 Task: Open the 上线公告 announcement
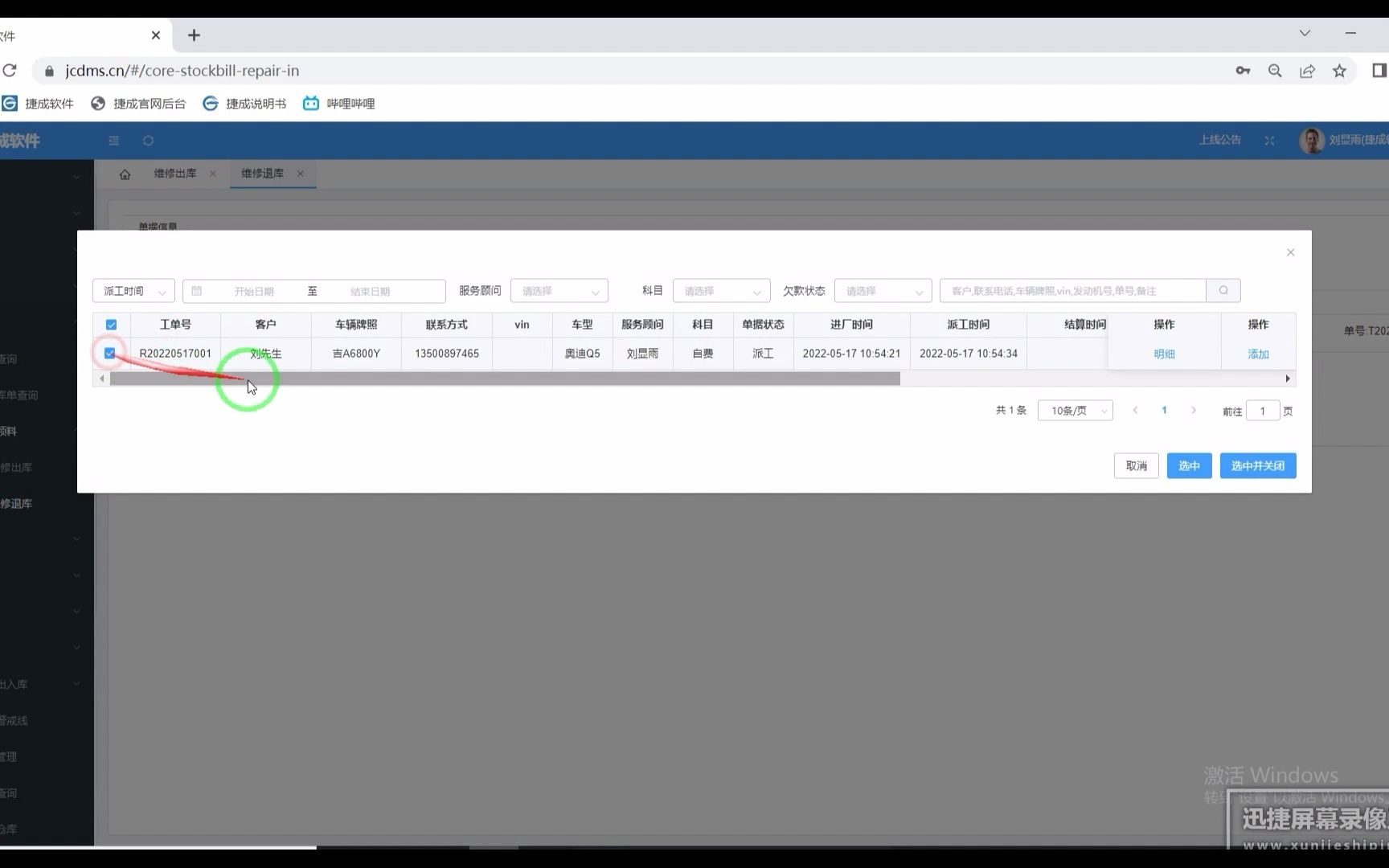1219,140
